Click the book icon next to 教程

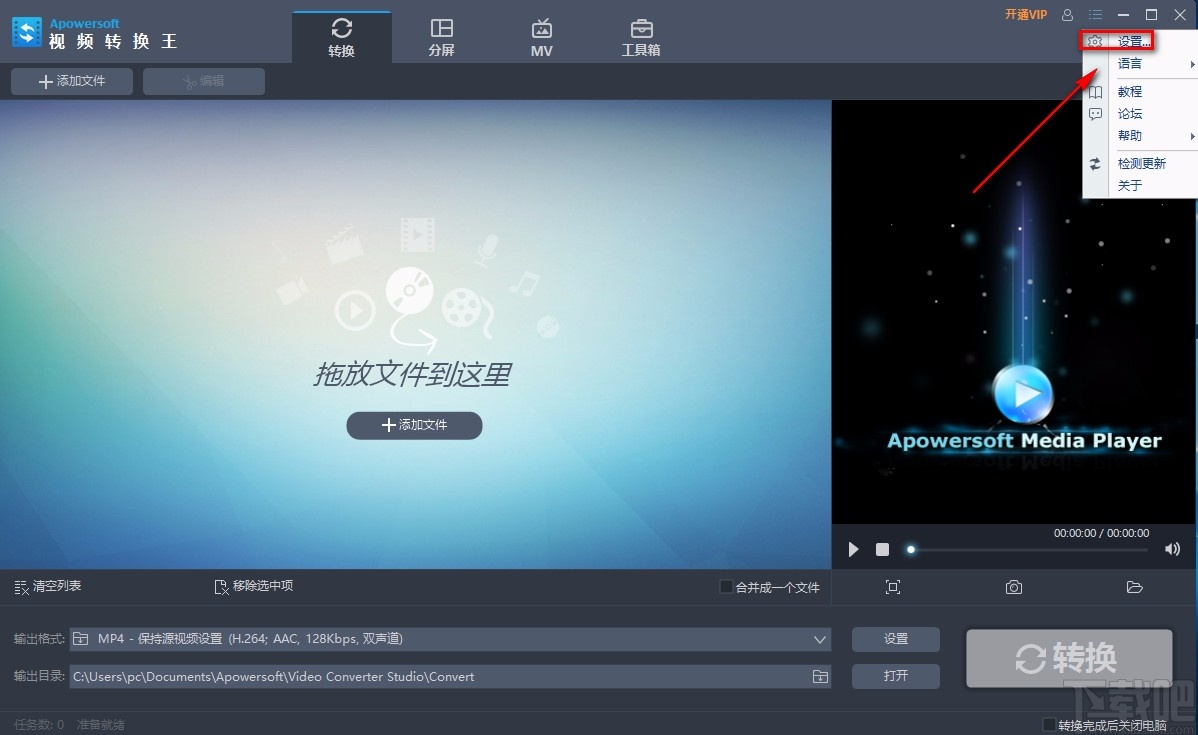[x=1095, y=91]
